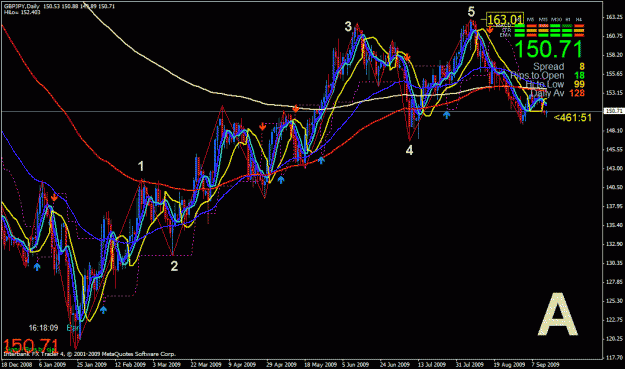Click the STR signal bar under M5
This screenshot has width=625, height=369.
click(532, 30)
